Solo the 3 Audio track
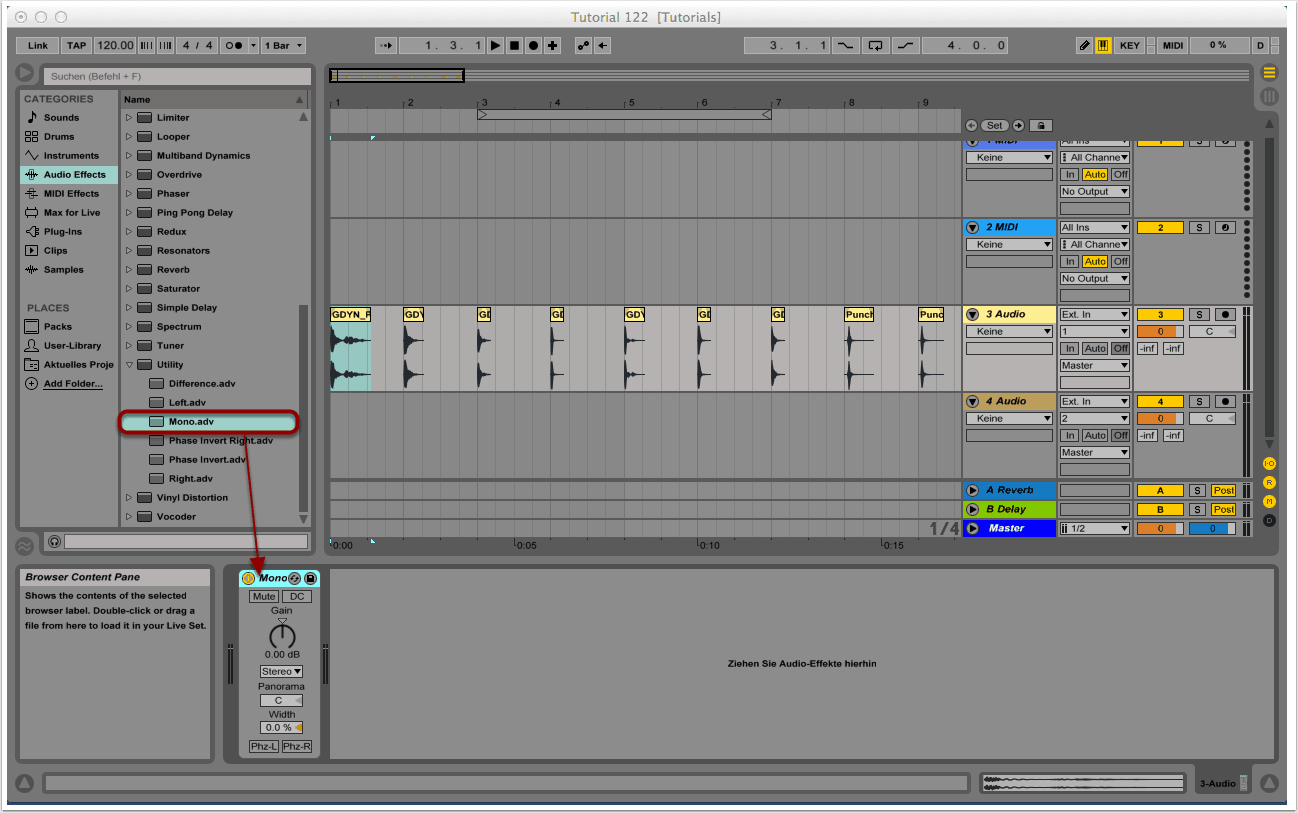1298x813 pixels. [x=1198, y=315]
